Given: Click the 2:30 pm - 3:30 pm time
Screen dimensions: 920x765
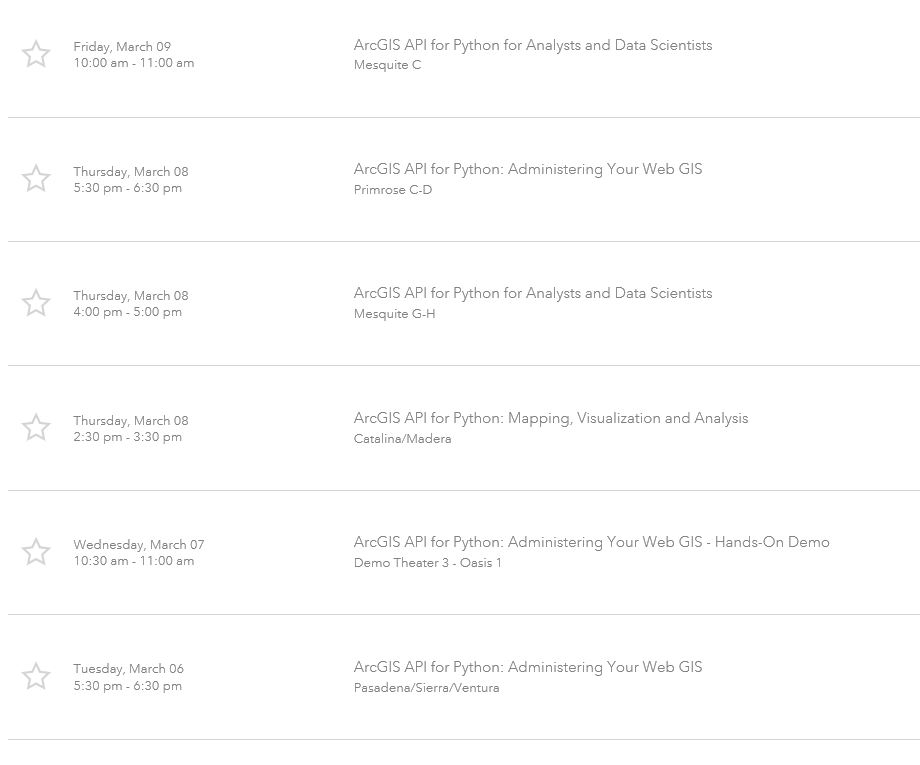Looking at the screenshot, I should (x=127, y=437).
